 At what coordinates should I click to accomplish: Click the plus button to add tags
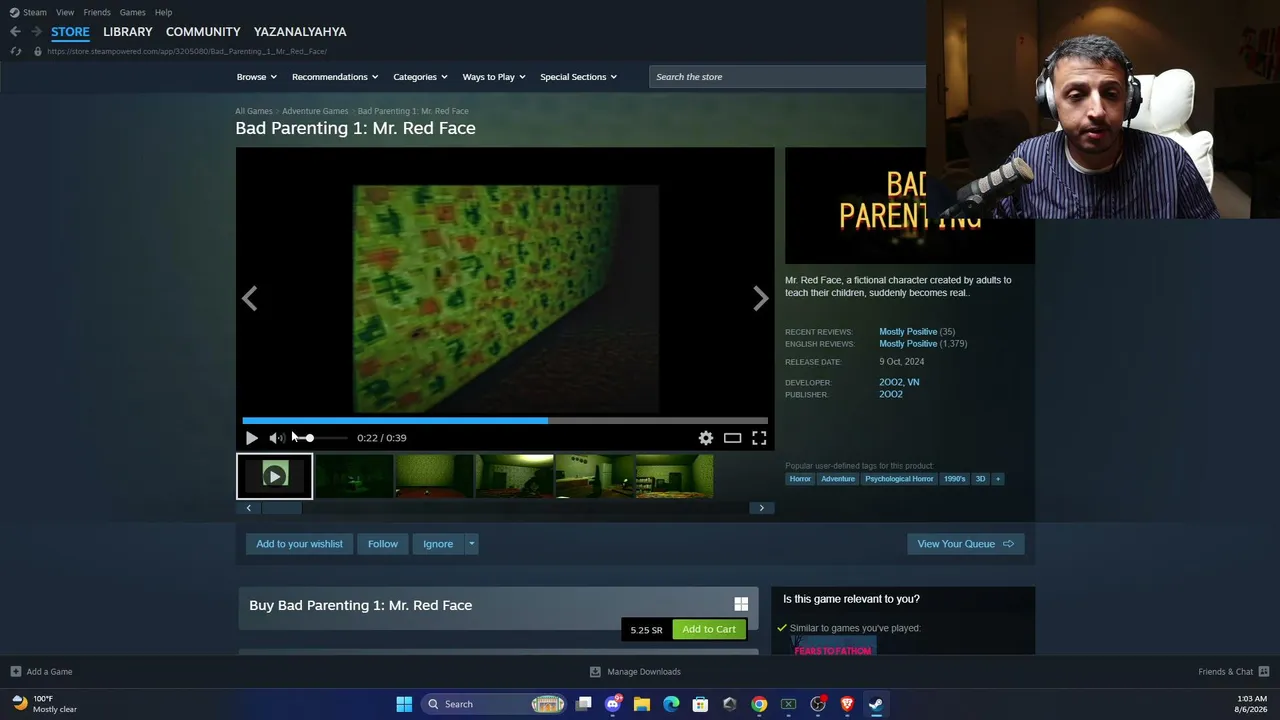[x=997, y=479]
